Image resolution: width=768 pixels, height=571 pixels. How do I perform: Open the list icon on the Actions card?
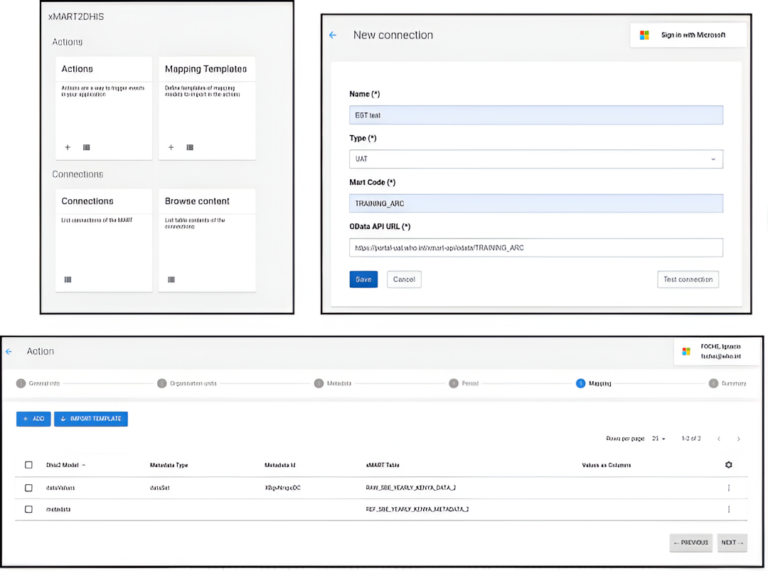(x=87, y=147)
